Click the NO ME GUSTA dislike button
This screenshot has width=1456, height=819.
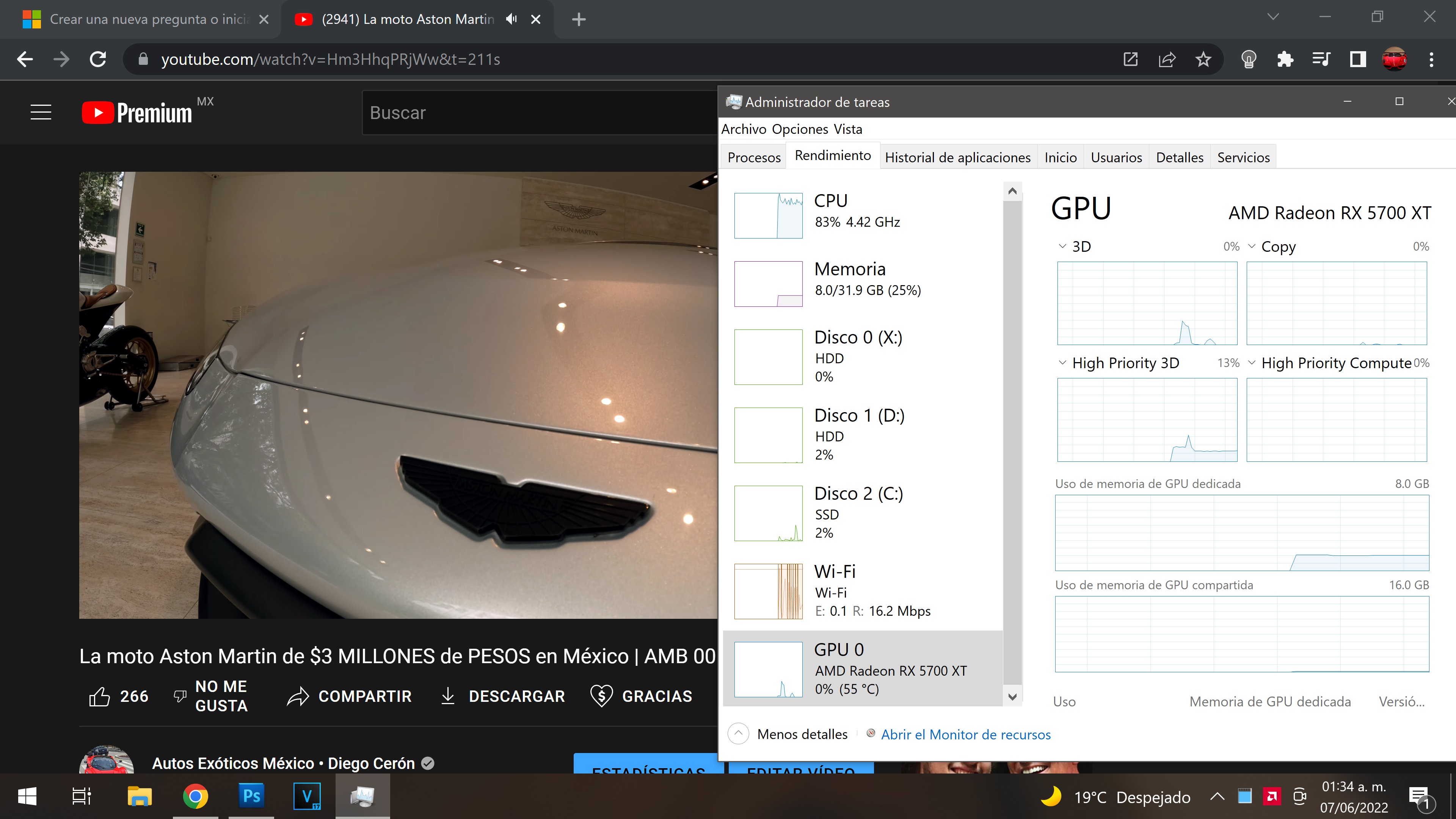[x=210, y=697]
